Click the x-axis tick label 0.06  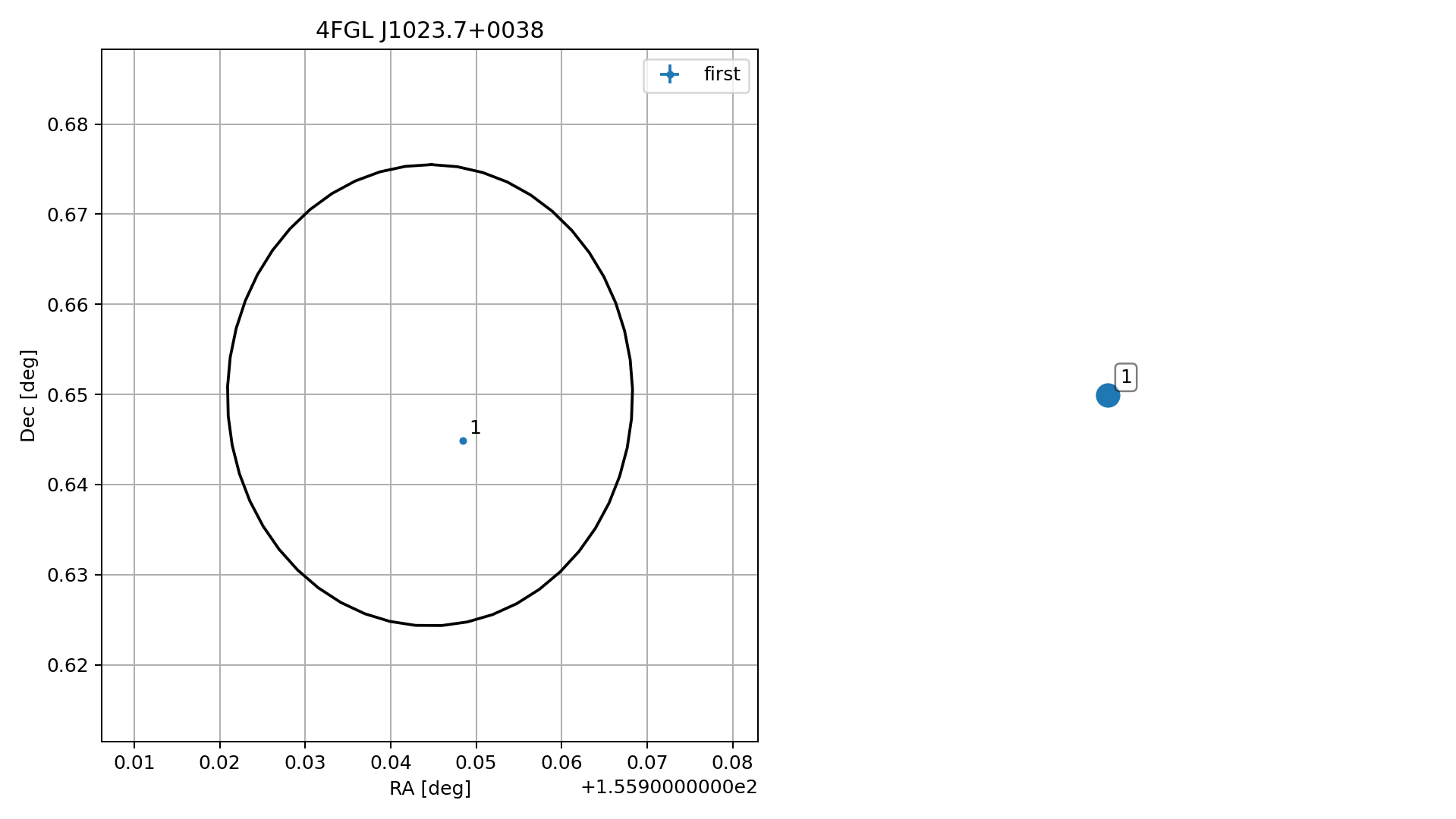pos(561,763)
